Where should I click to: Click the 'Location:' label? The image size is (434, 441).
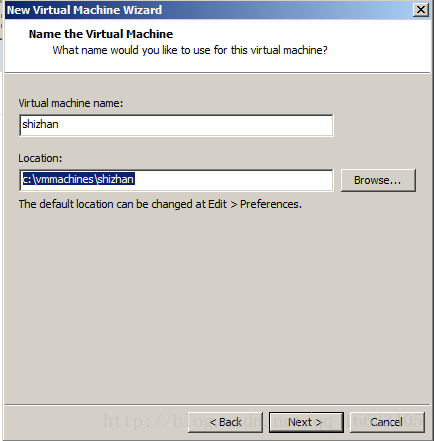pos(40,158)
